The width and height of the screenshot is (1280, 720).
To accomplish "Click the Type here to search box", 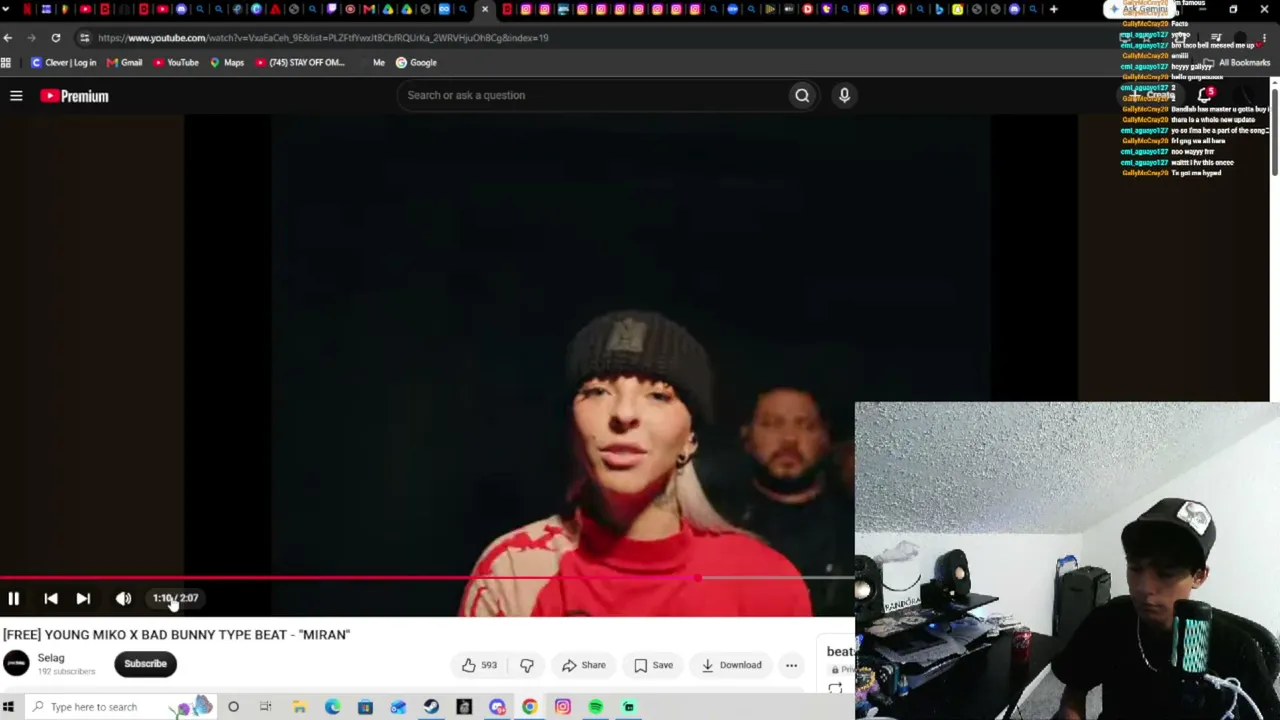I will [x=120, y=707].
